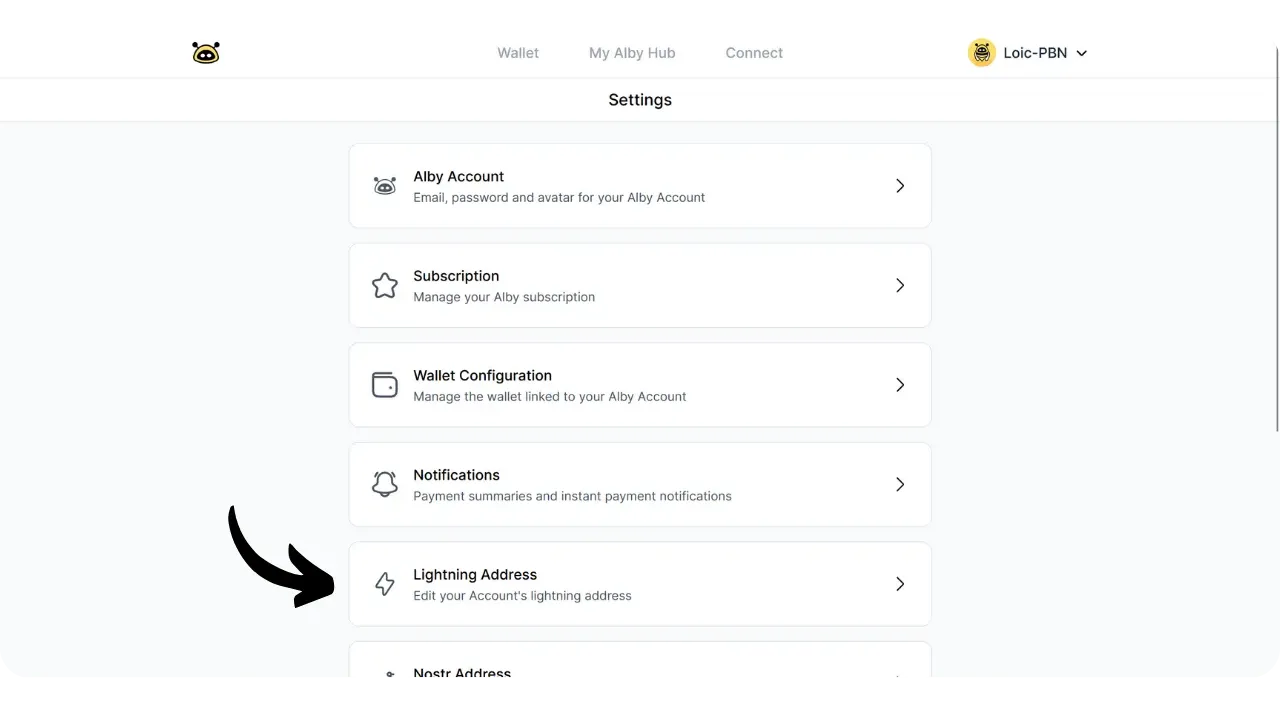1280x708 pixels.
Task: Expand the Notifications chevron arrow
Action: (x=900, y=485)
